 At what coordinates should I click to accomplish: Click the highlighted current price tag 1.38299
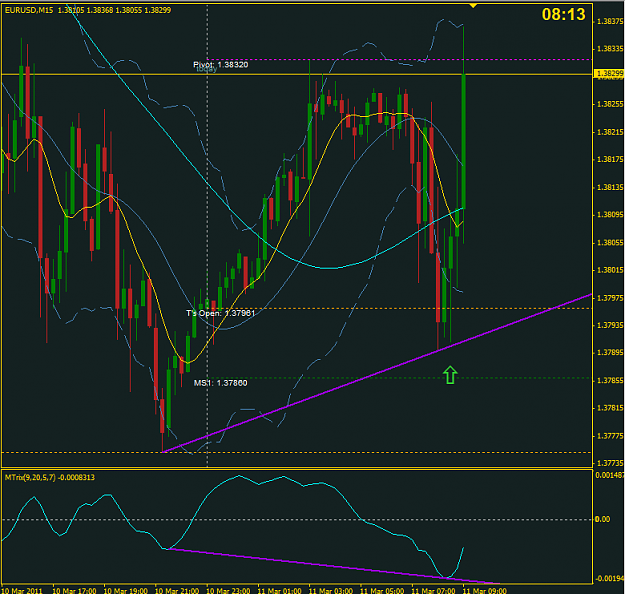click(x=609, y=73)
